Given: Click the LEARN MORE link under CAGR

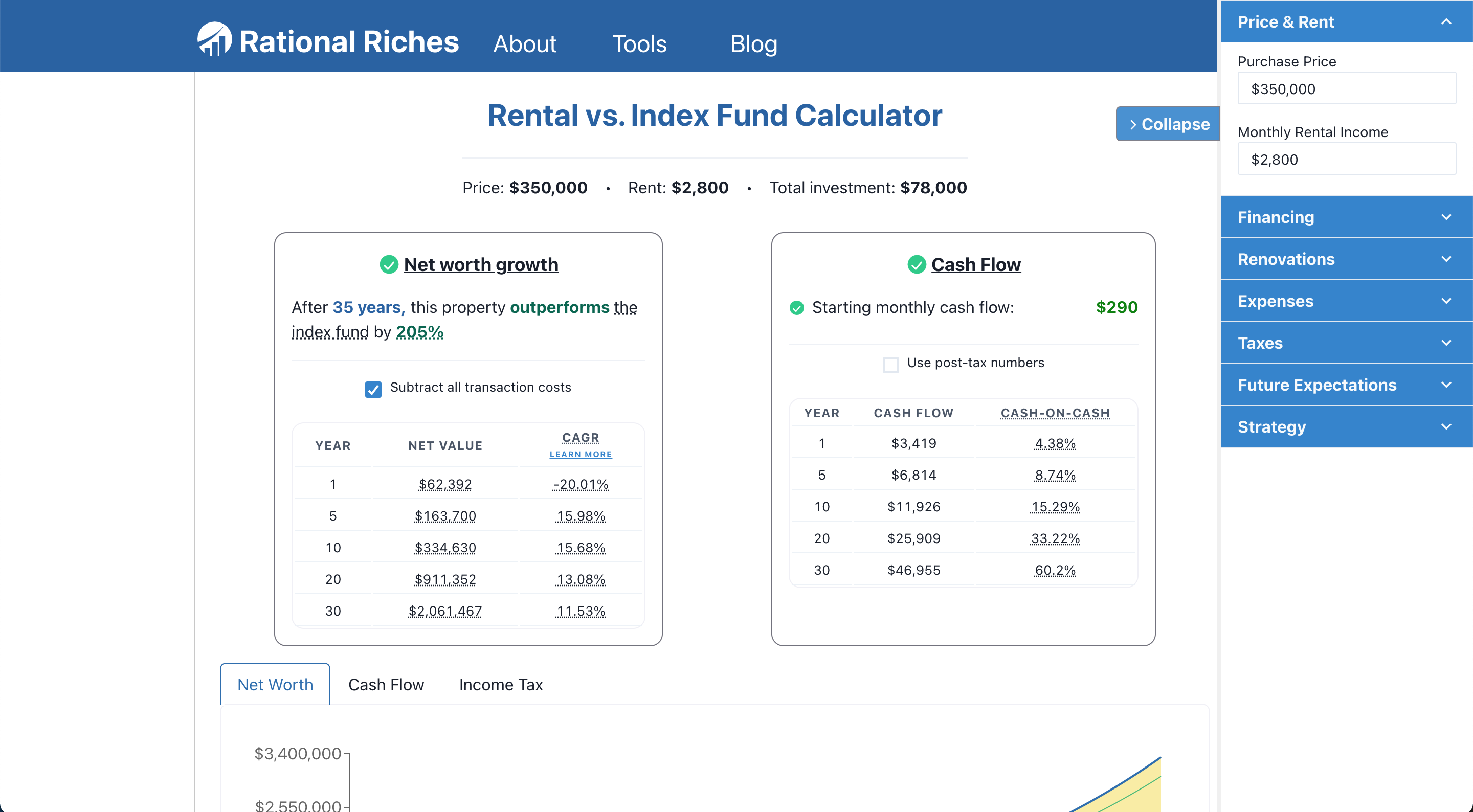Looking at the screenshot, I should click(581, 454).
